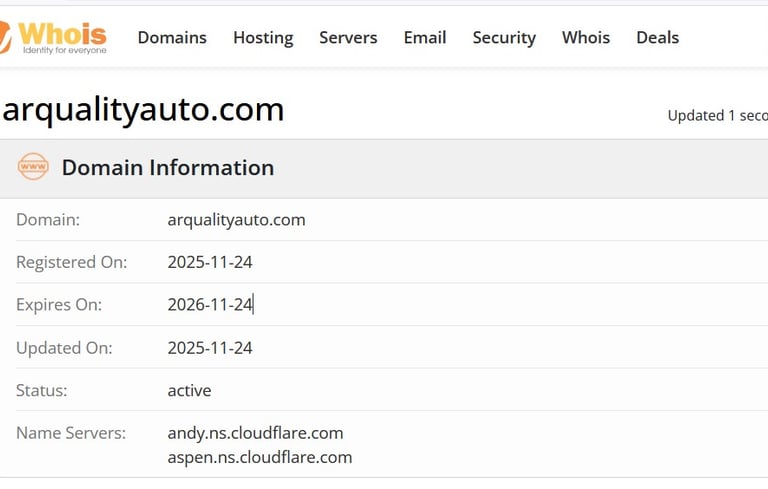The height and width of the screenshot is (489, 768).
Task: Open the Security menu
Action: [504, 38]
